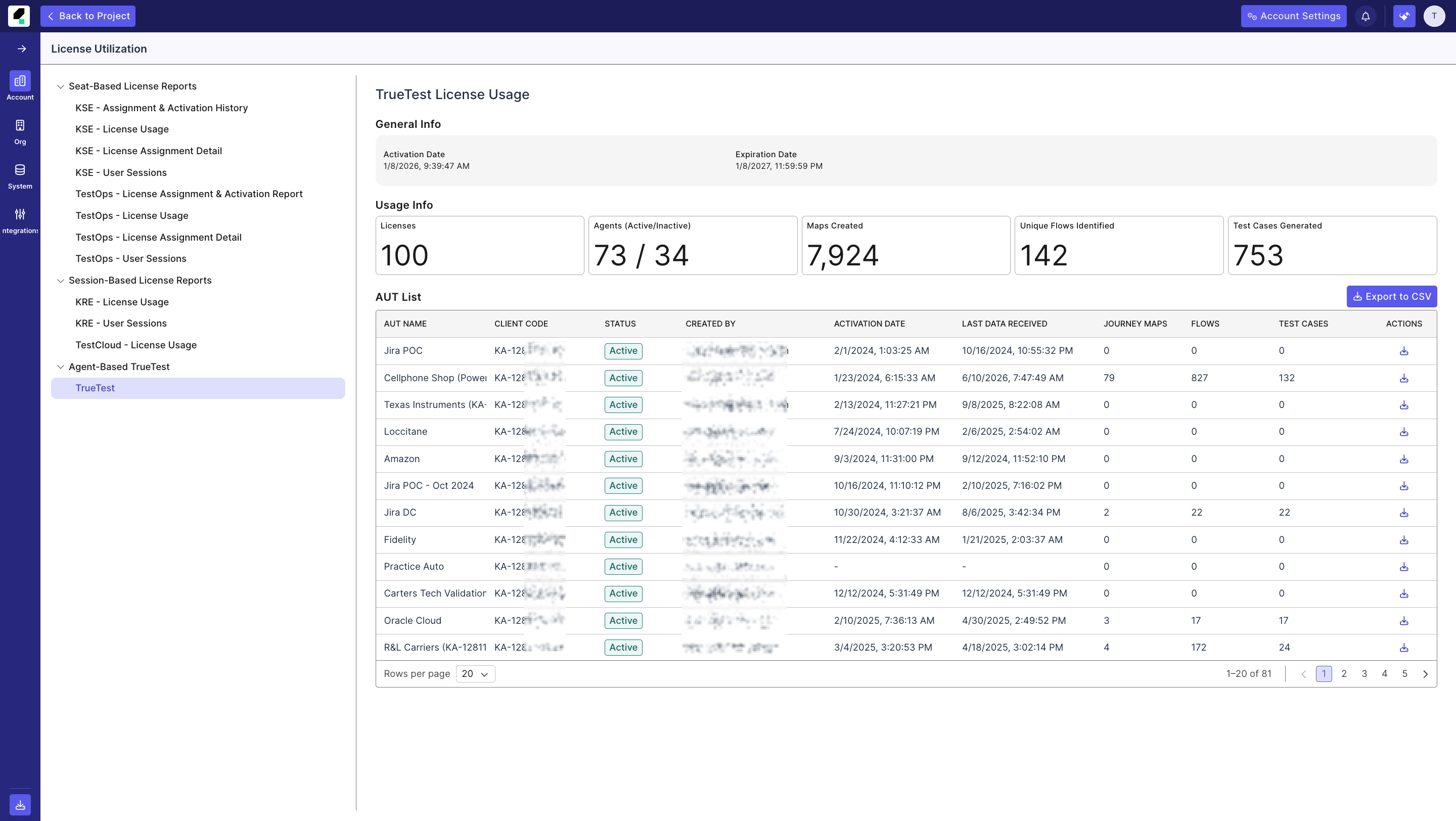1456x821 pixels.
Task: Click the STATUS column header
Action: coord(620,324)
